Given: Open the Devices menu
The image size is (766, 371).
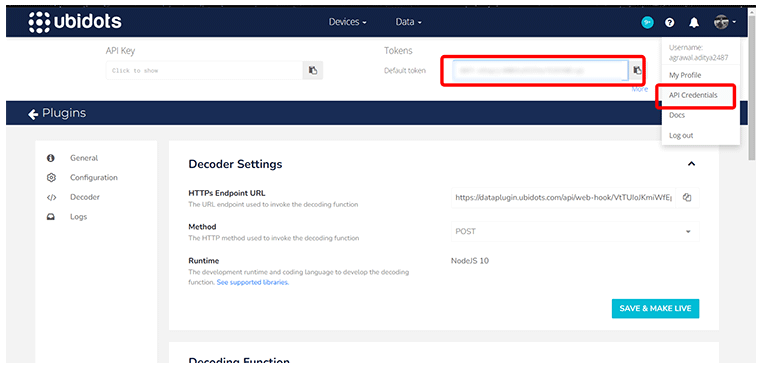Looking at the screenshot, I should click(347, 22).
